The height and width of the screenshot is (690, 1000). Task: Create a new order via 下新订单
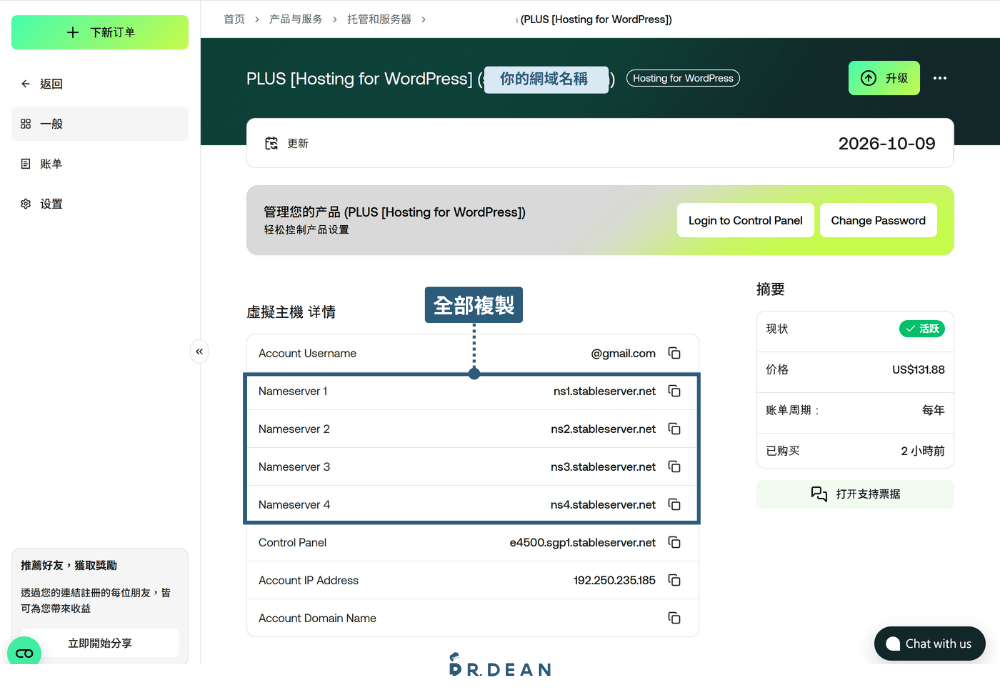coord(99,32)
